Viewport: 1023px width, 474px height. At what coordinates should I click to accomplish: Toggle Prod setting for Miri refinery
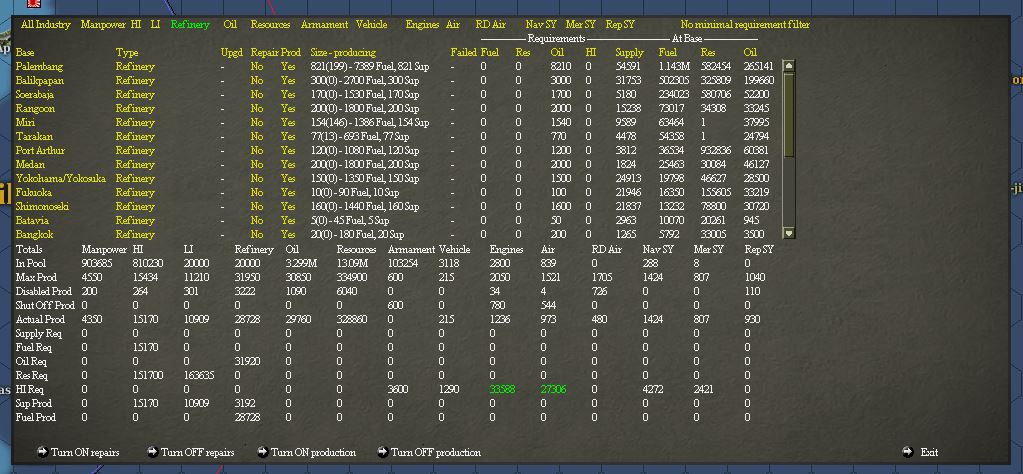(288, 123)
